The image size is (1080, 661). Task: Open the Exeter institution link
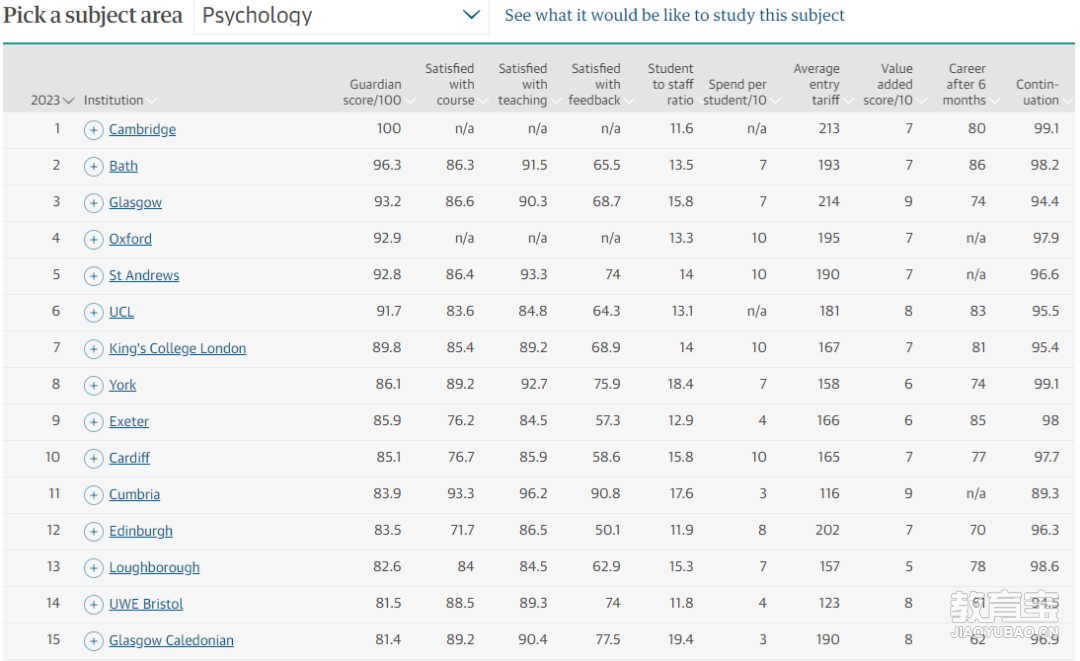click(x=129, y=421)
